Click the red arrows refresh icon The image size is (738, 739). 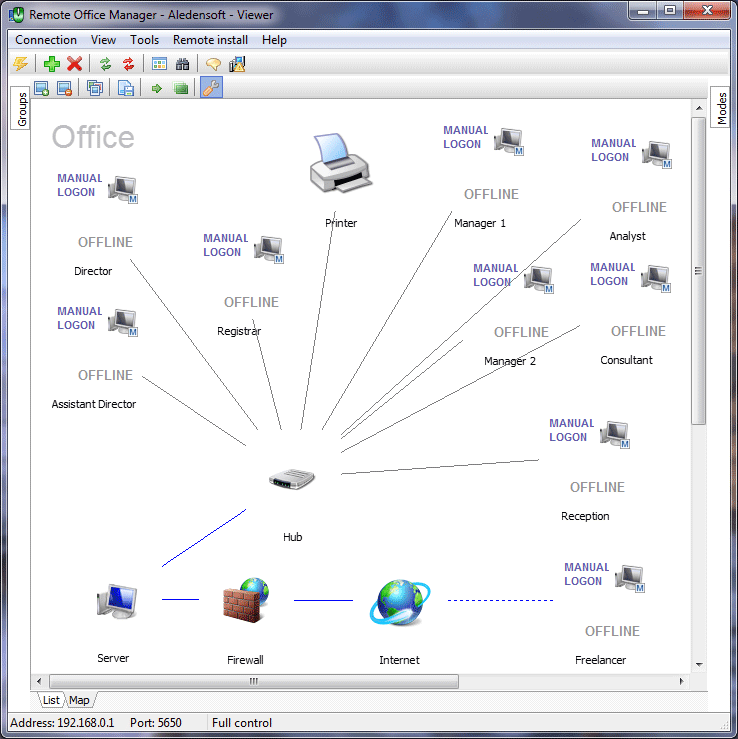(128, 64)
